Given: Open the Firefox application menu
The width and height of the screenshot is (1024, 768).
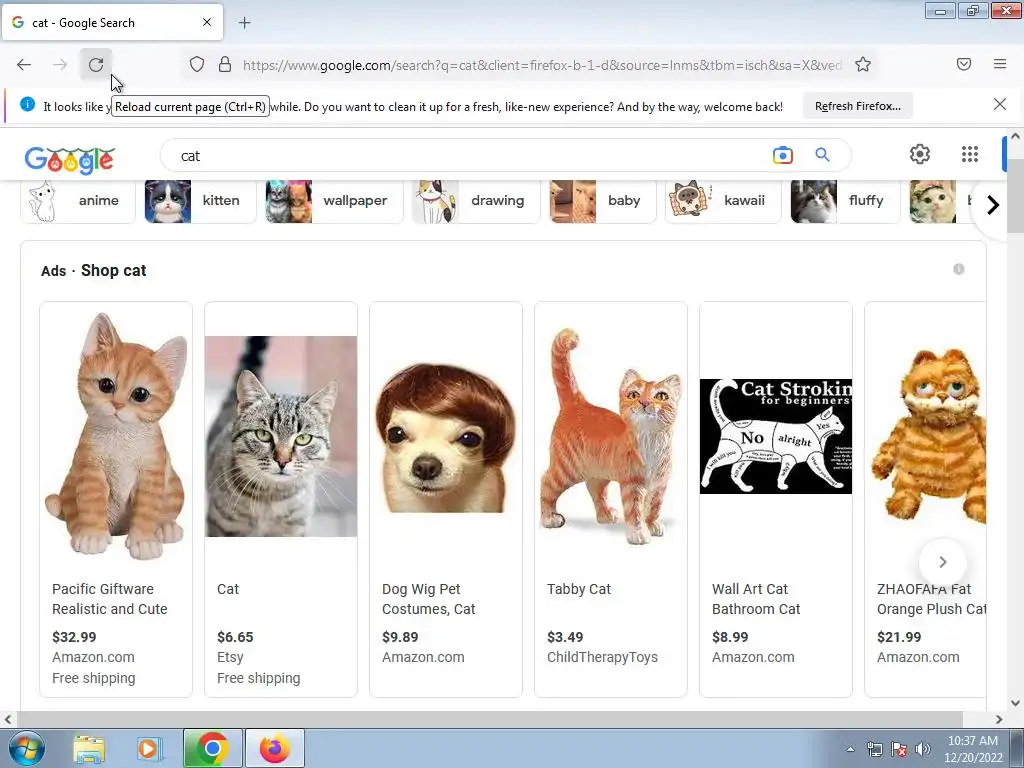Looking at the screenshot, I should click(1000, 64).
